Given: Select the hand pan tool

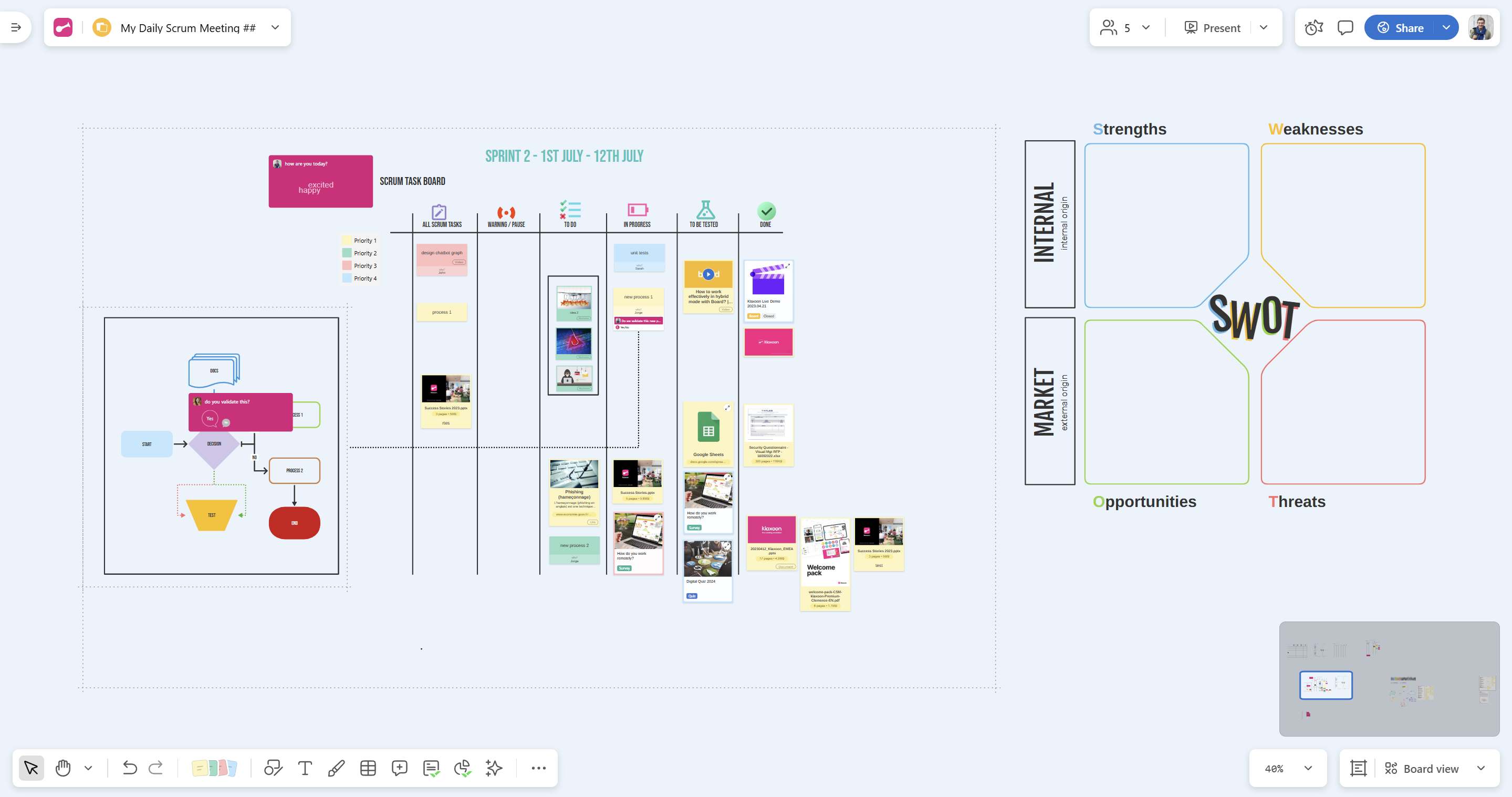Looking at the screenshot, I should point(63,768).
